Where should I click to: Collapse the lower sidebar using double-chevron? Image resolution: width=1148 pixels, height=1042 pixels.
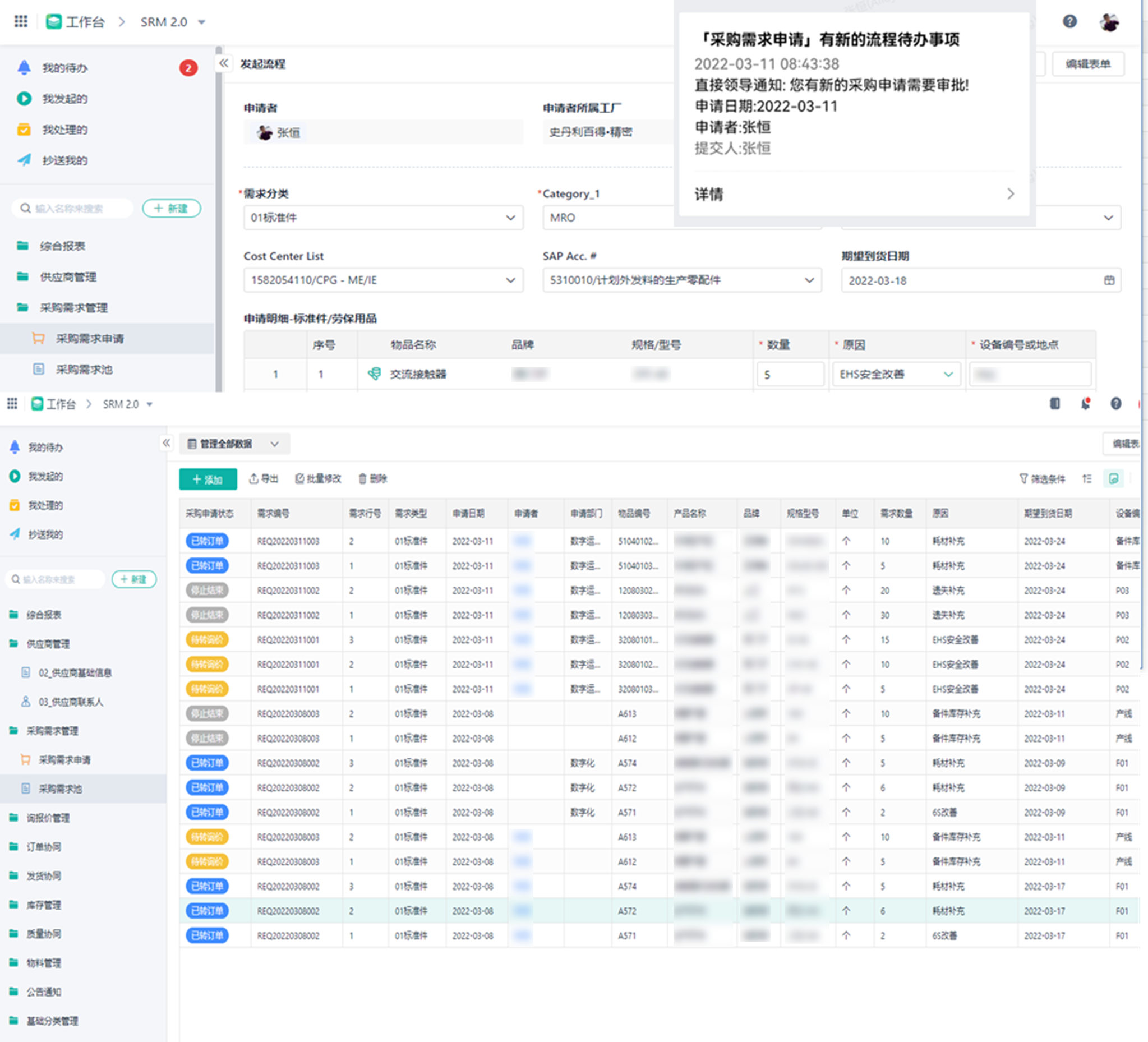click(x=165, y=443)
